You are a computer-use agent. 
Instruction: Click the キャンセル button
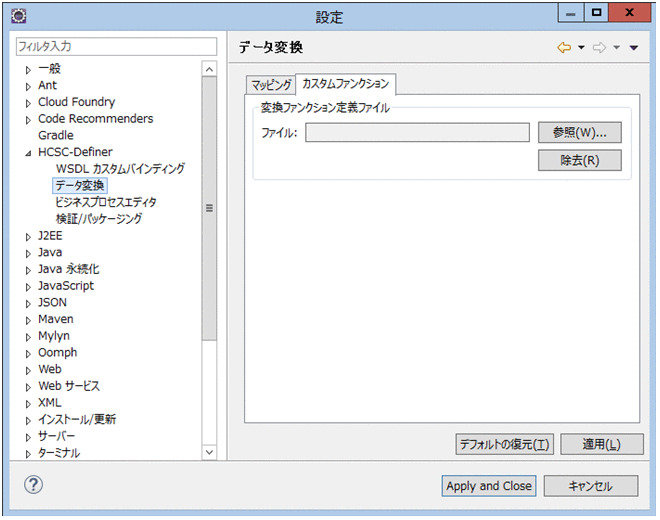pyautogui.click(x=591, y=486)
